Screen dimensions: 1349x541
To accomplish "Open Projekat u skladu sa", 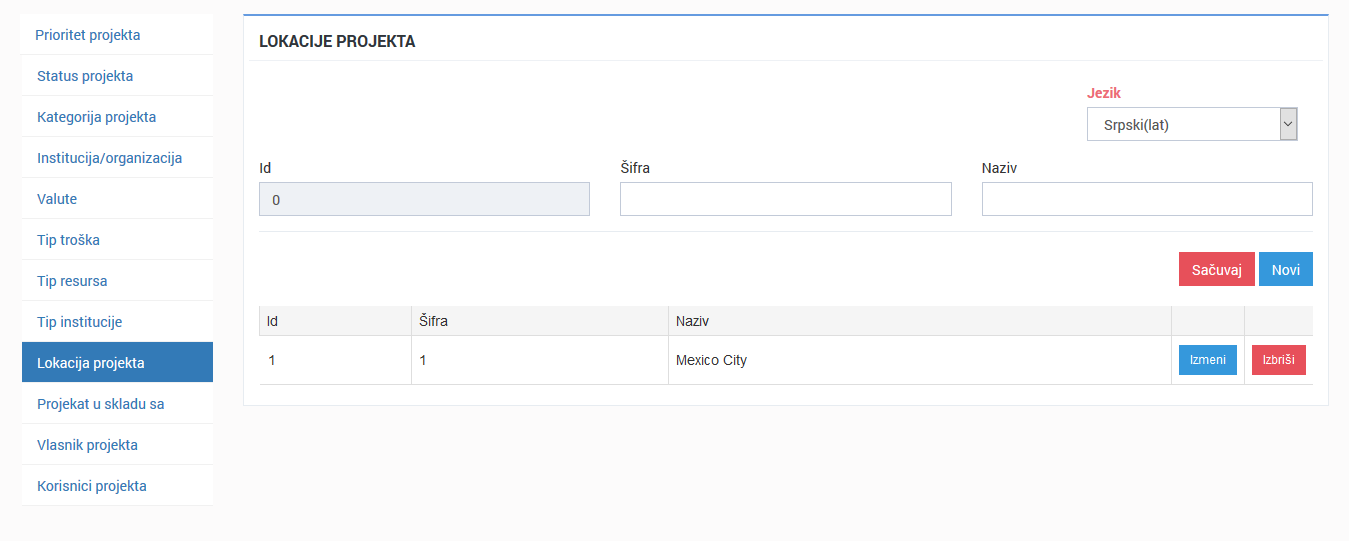I will (x=100, y=404).
